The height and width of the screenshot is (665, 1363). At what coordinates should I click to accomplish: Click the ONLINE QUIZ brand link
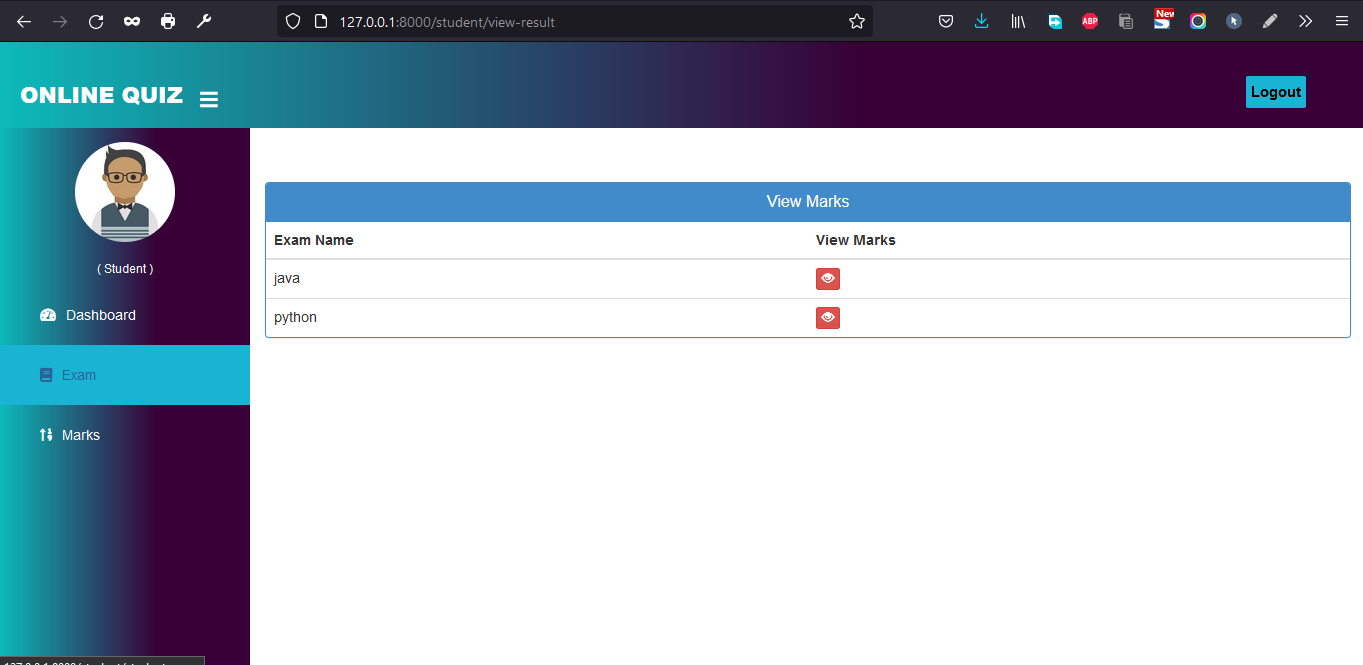click(101, 95)
